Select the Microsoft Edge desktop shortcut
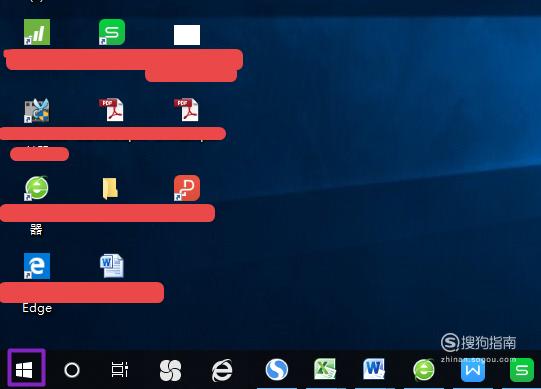This screenshot has height=389, width=541. point(37,266)
